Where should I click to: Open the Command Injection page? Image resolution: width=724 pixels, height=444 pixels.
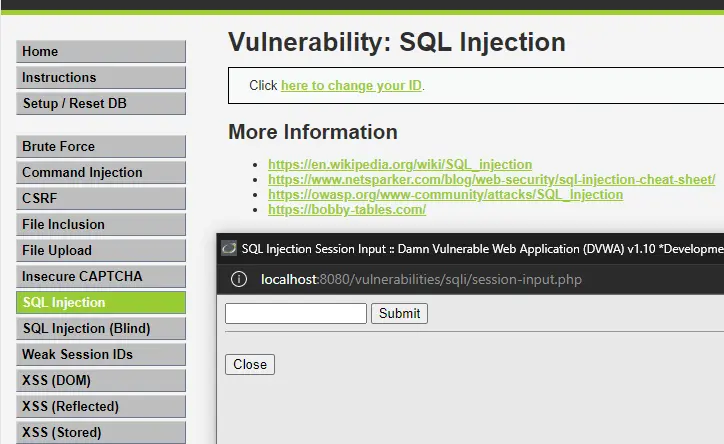[101, 172]
